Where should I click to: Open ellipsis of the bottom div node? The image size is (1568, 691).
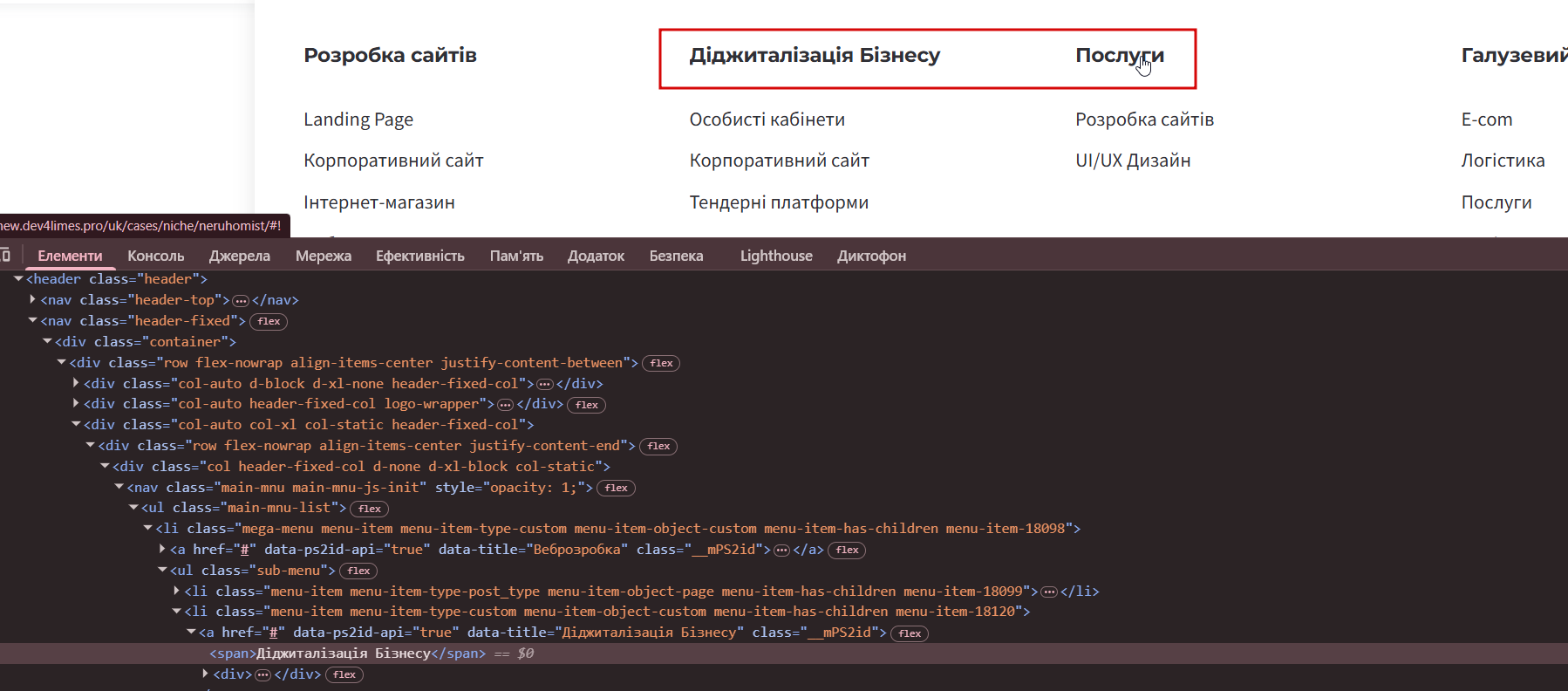(x=262, y=675)
